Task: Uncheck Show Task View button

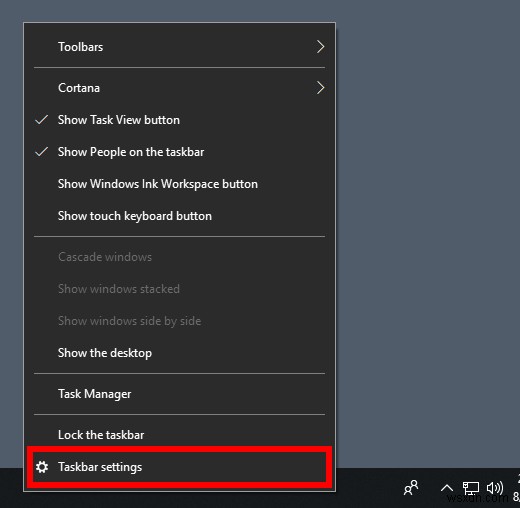Action: (179, 120)
